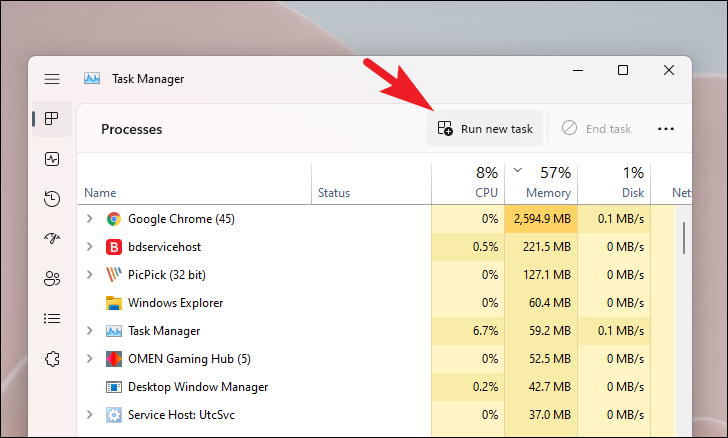Image resolution: width=728 pixels, height=438 pixels.
Task: Click the 0.2% CPU cell
Action: [x=468, y=387]
